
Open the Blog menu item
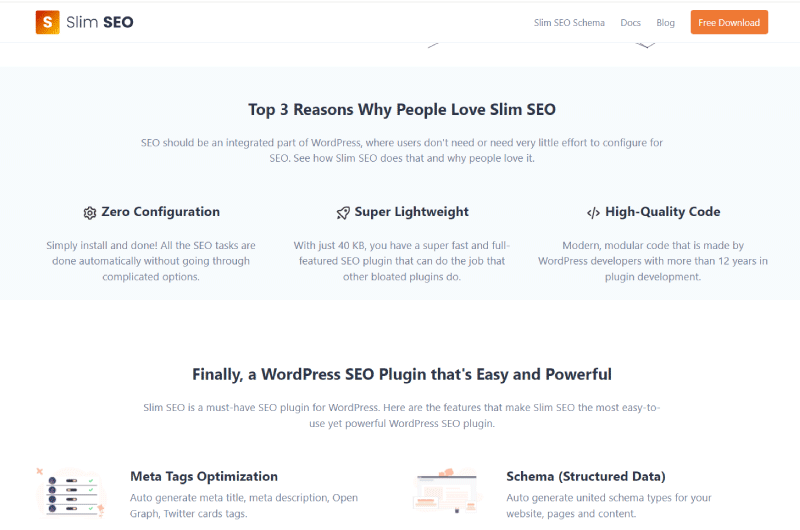click(x=665, y=23)
